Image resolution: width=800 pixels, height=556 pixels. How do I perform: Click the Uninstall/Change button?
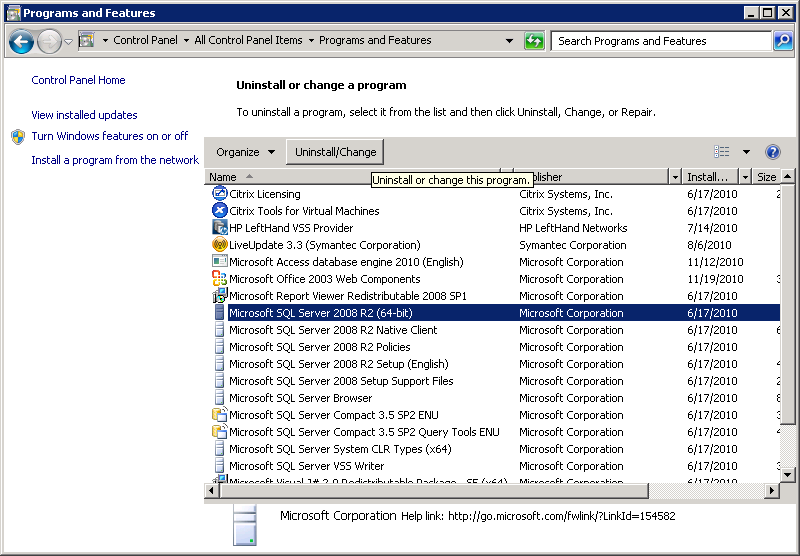336,152
